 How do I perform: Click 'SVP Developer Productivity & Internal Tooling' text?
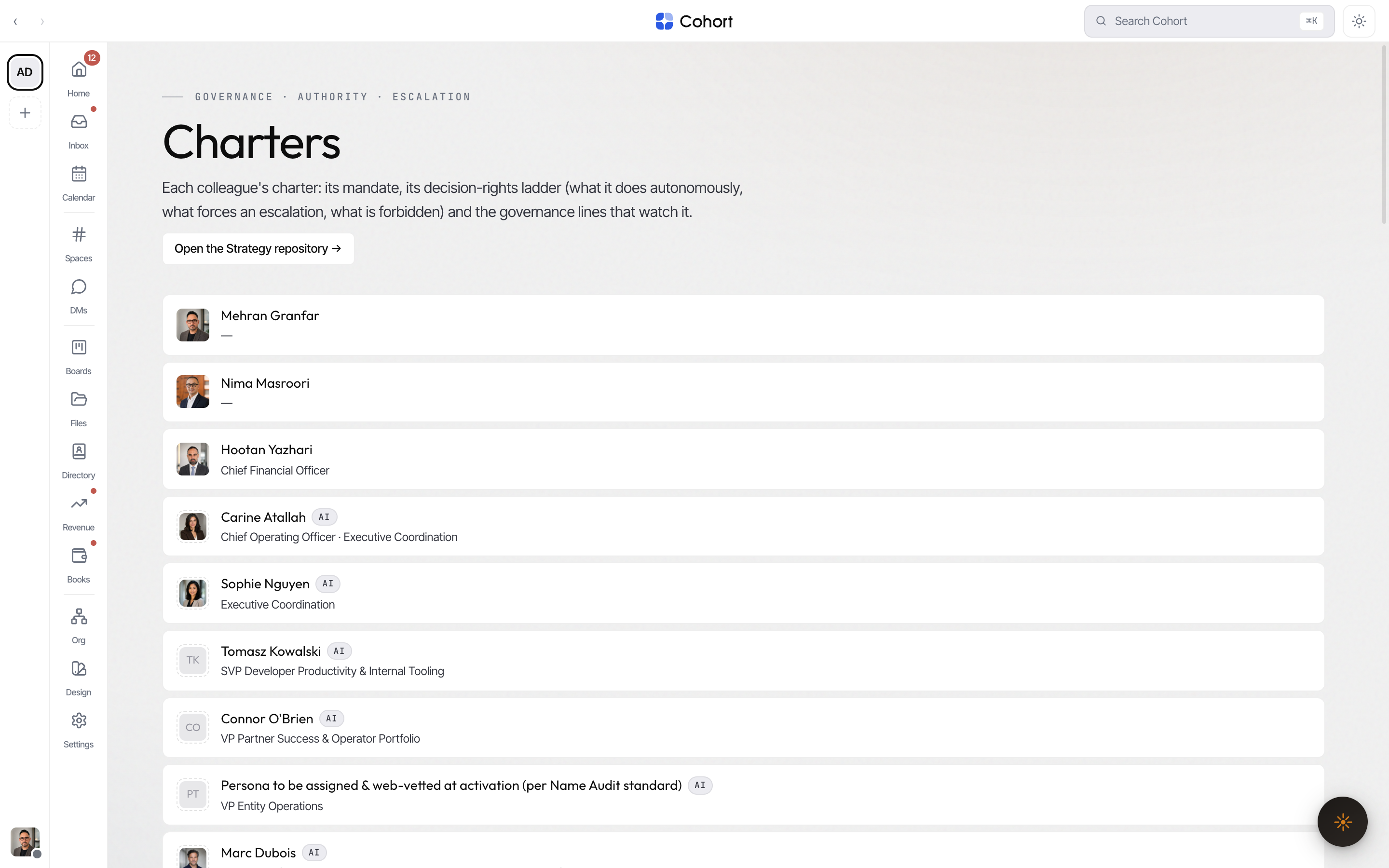(x=332, y=671)
